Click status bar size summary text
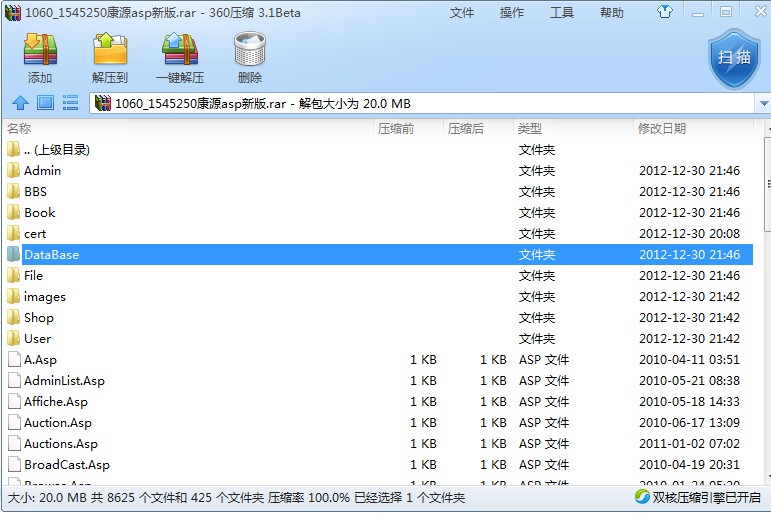771x530 pixels. tap(236, 498)
